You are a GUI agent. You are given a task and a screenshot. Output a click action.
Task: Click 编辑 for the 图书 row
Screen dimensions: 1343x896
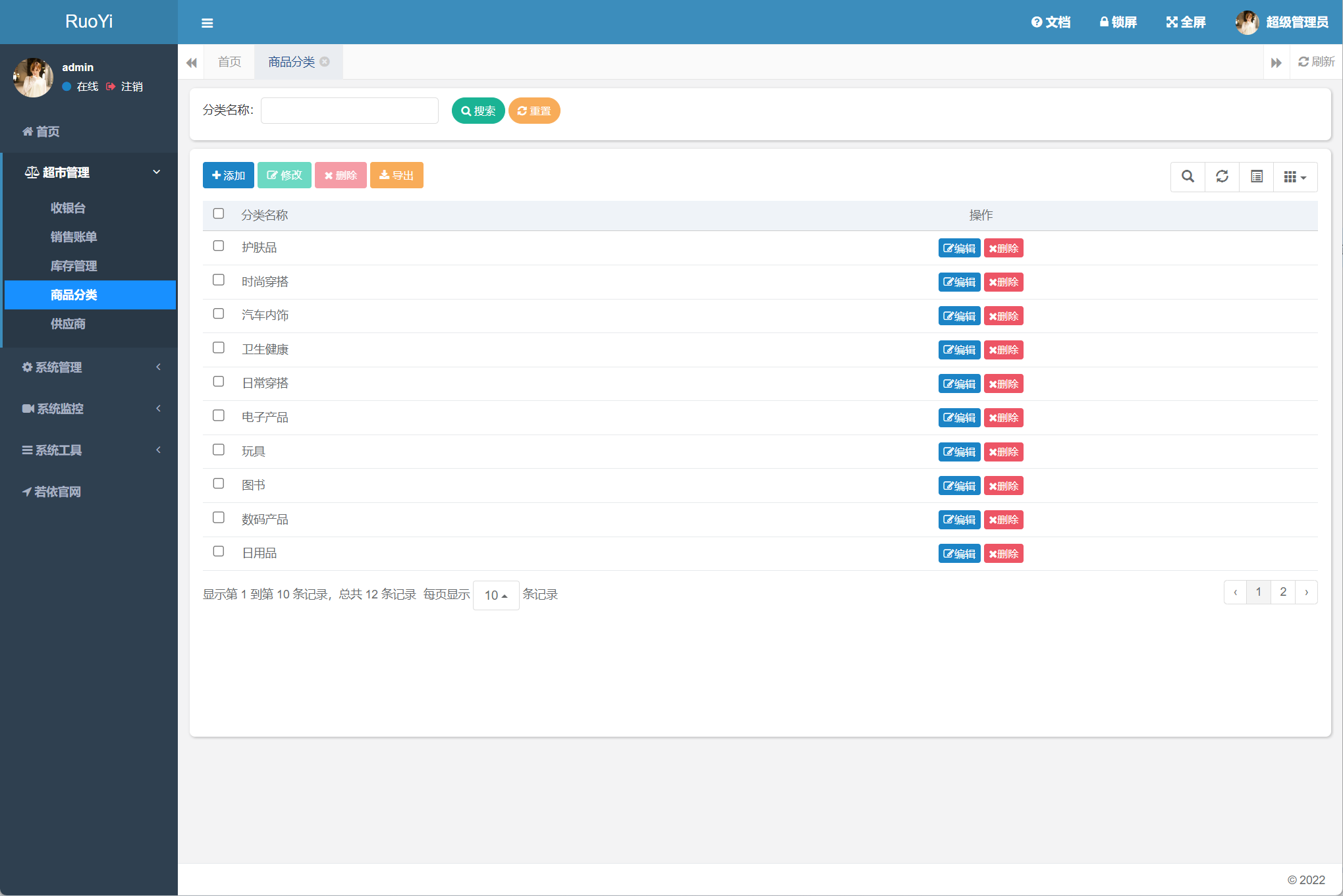coord(959,486)
